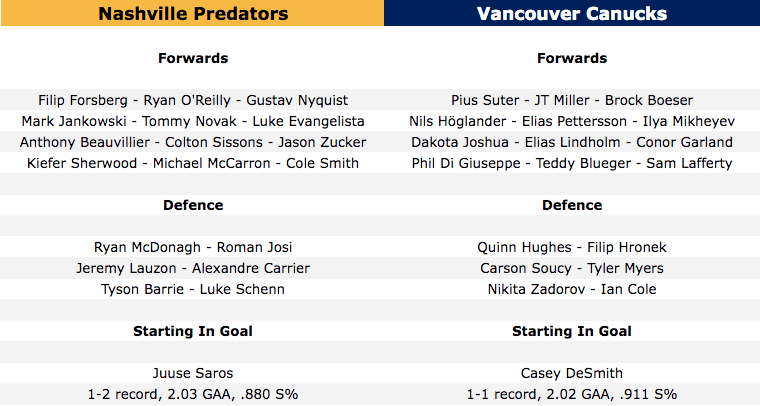Screen dimensions: 760x406
Task: Click the Lauzon - Carrier defence pair
Action: [193, 268]
